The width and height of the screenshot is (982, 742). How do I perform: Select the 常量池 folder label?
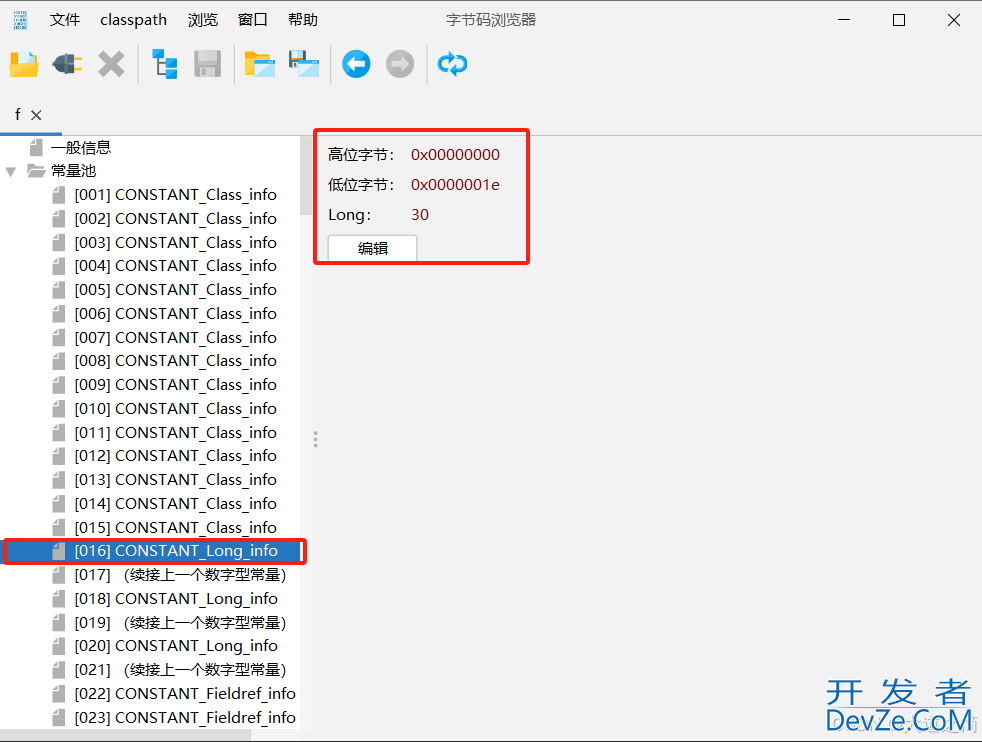pyautogui.click(x=73, y=171)
